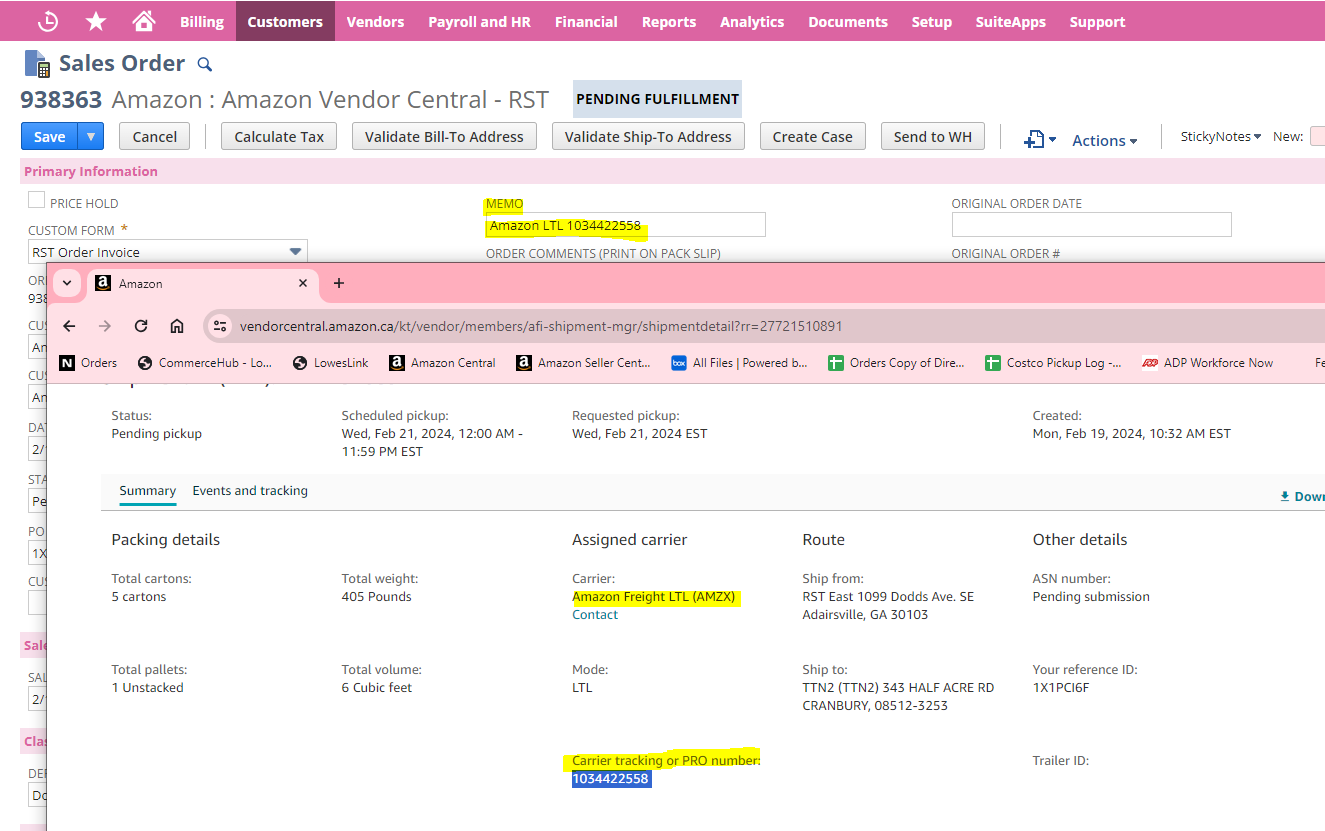Screen dimensions: 1325x831
Task: Open the Orders bookmark
Action: pyautogui.click(x=88, y=363)
